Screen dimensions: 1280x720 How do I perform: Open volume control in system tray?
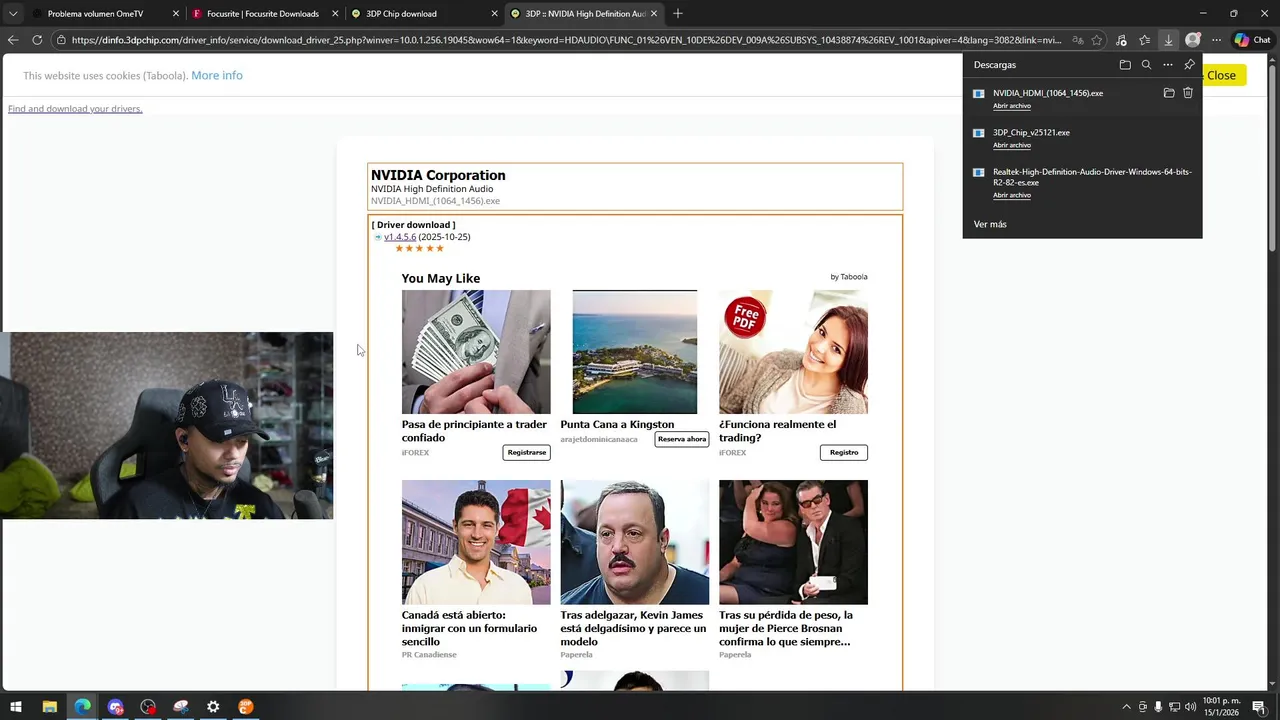(x=1191, y=707)
